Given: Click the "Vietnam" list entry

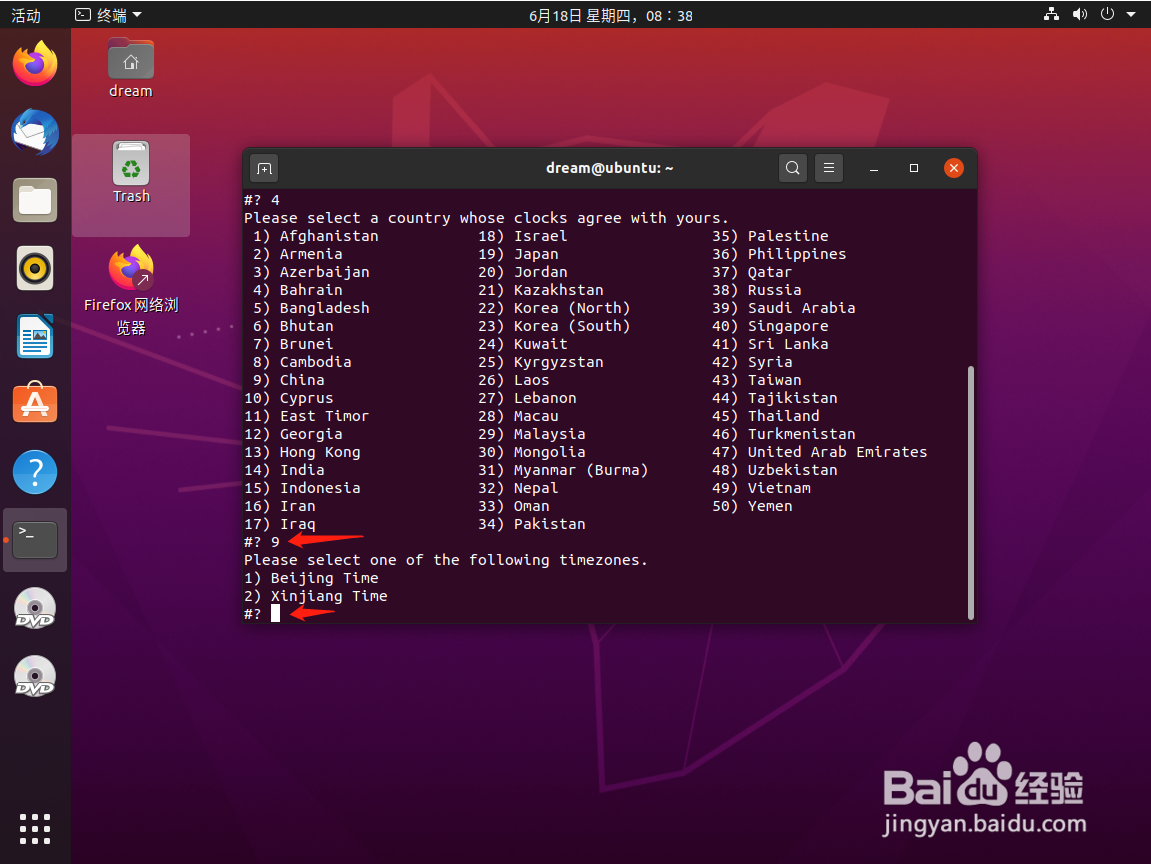Looking at the screenshot, I should (x=779, y=488).
